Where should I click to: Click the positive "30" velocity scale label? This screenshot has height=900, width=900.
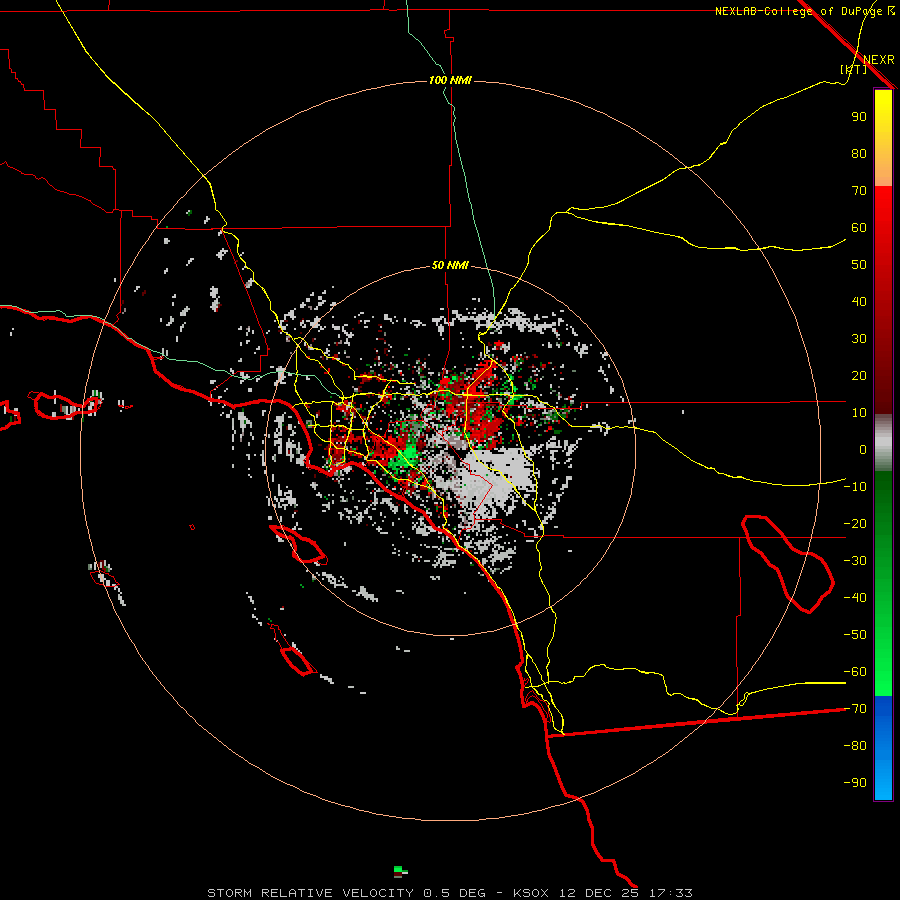859,339
